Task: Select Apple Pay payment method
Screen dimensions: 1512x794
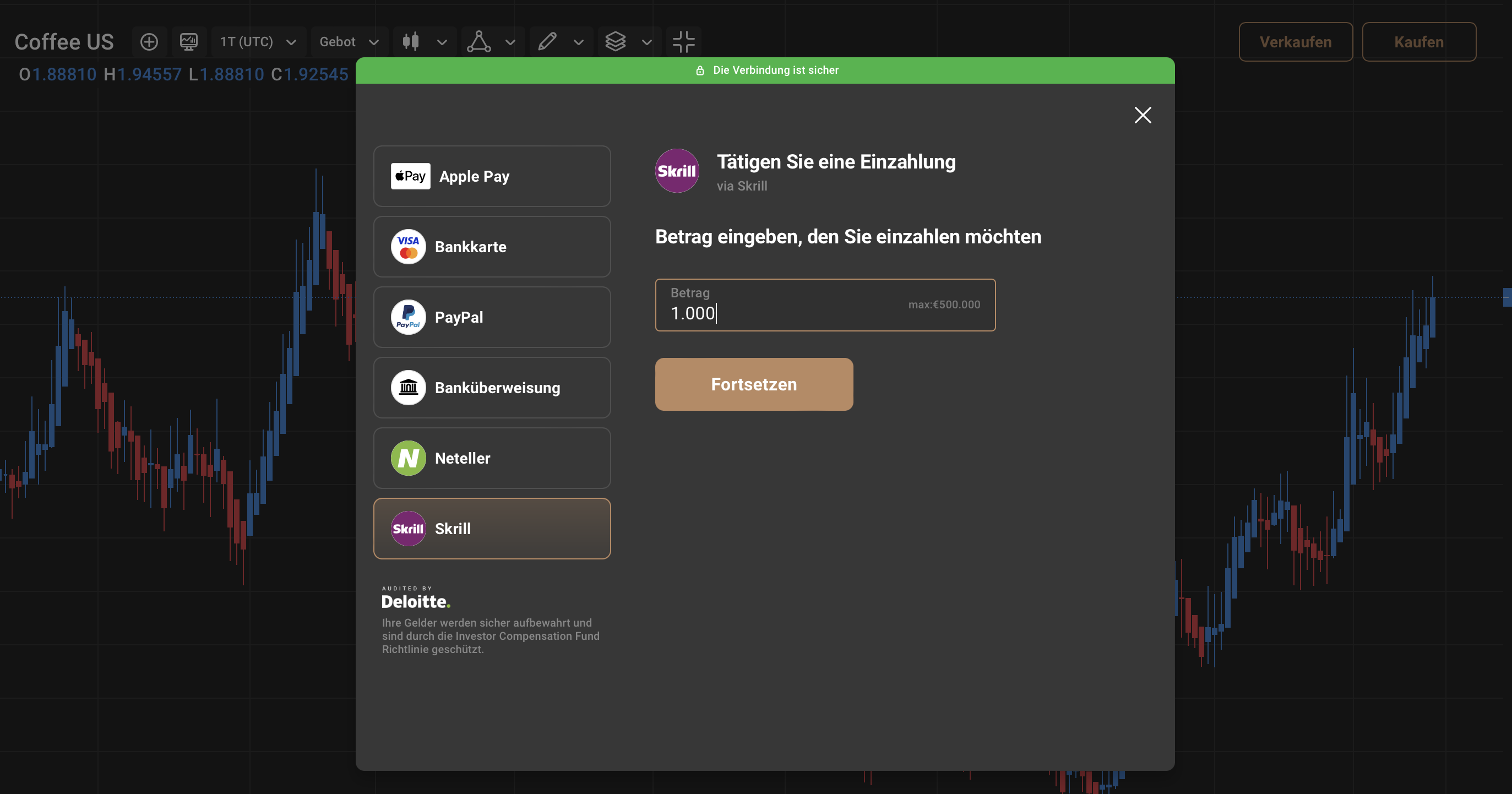Action: point(492,176)
